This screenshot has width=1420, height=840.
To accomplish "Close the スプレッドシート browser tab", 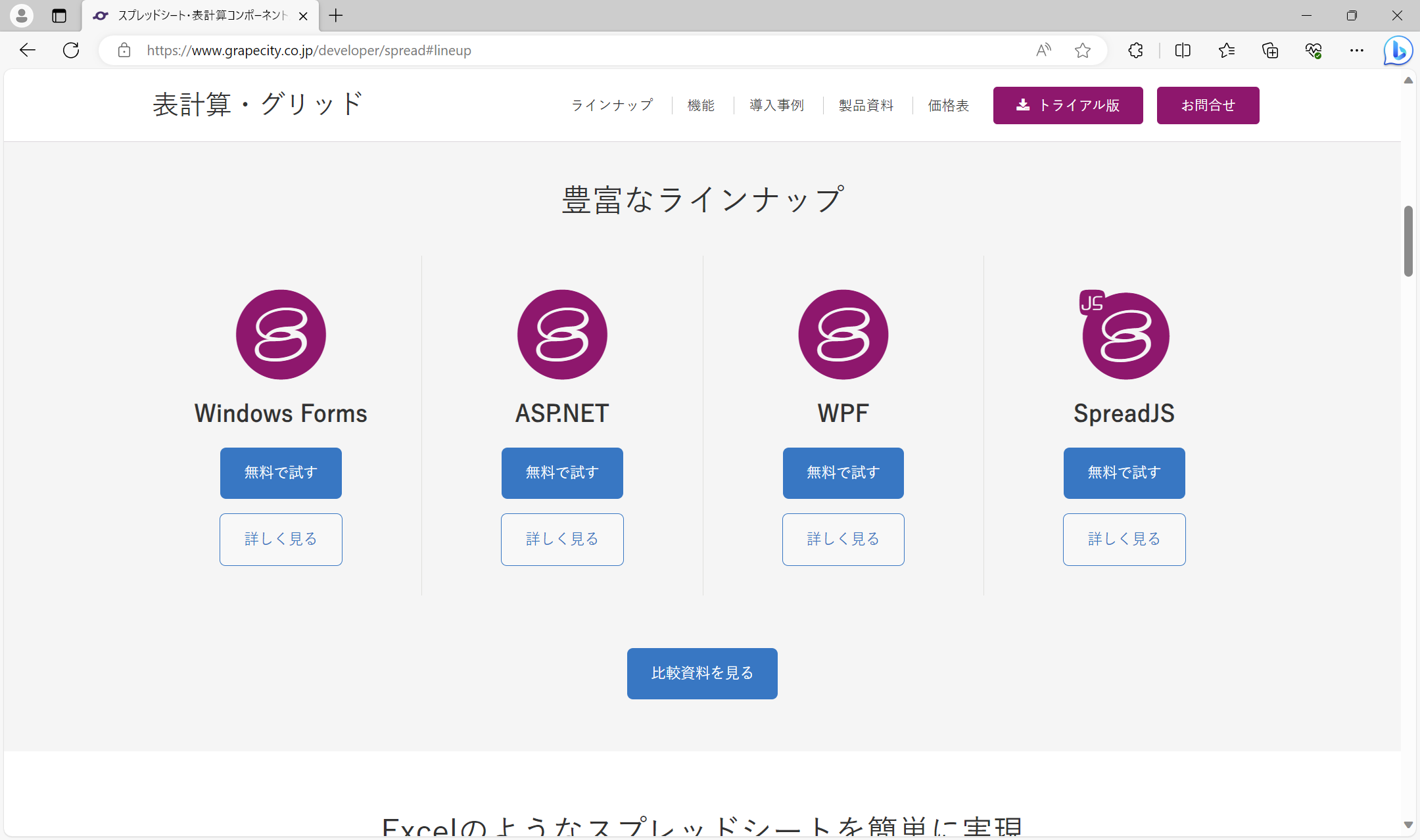I will point(303,16).
